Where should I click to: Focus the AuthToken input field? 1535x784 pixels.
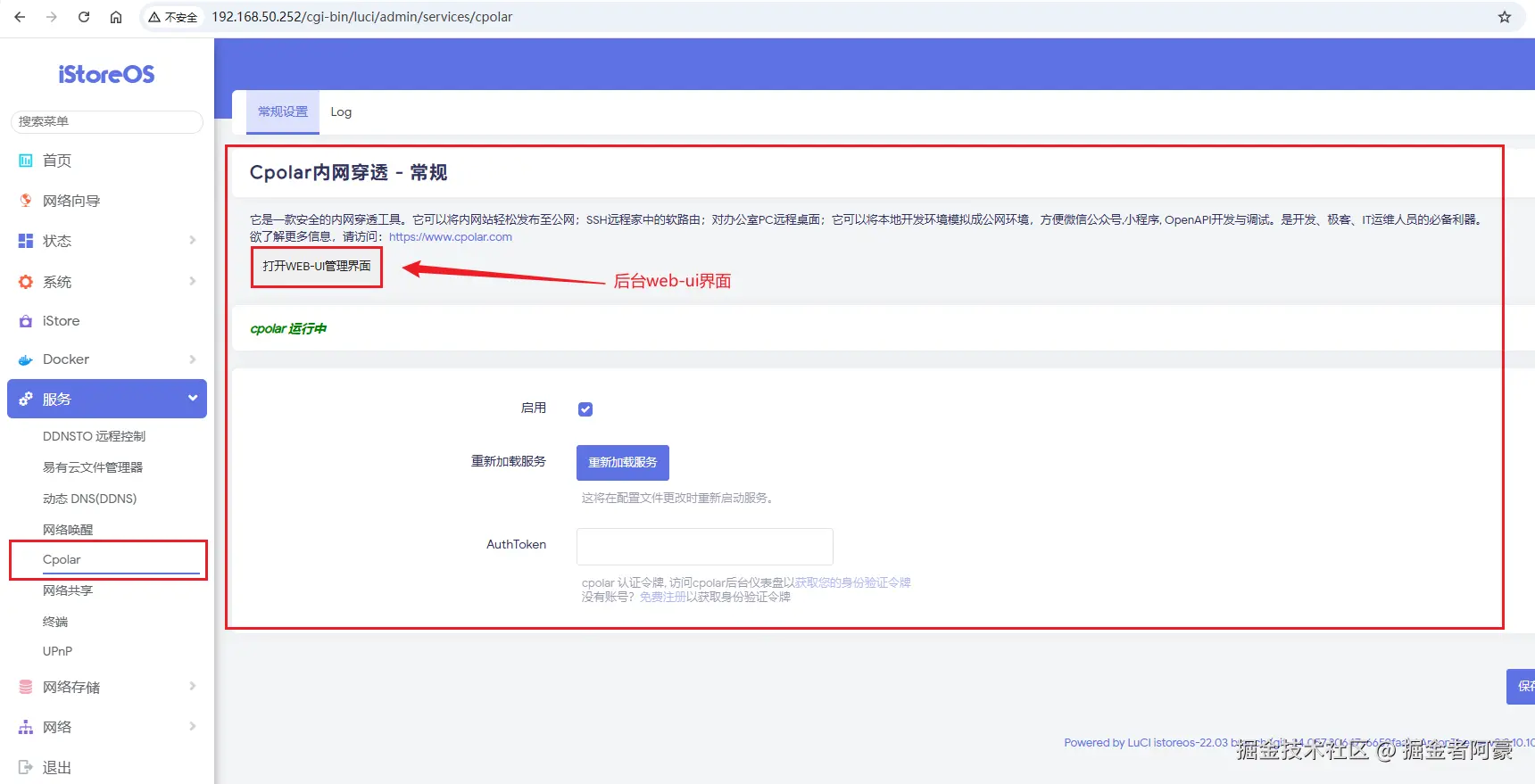(705, 547)
